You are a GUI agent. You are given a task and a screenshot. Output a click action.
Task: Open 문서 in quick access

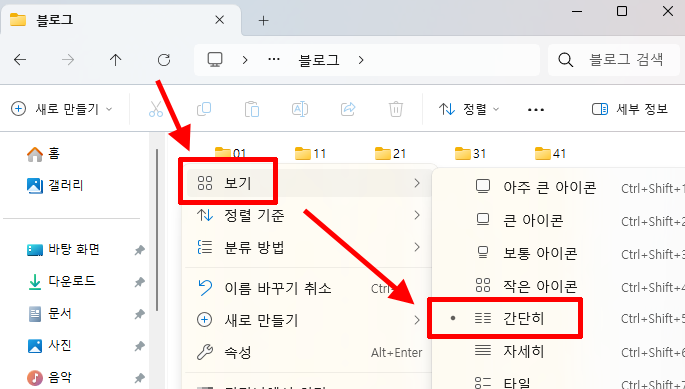tap(49, 314)
